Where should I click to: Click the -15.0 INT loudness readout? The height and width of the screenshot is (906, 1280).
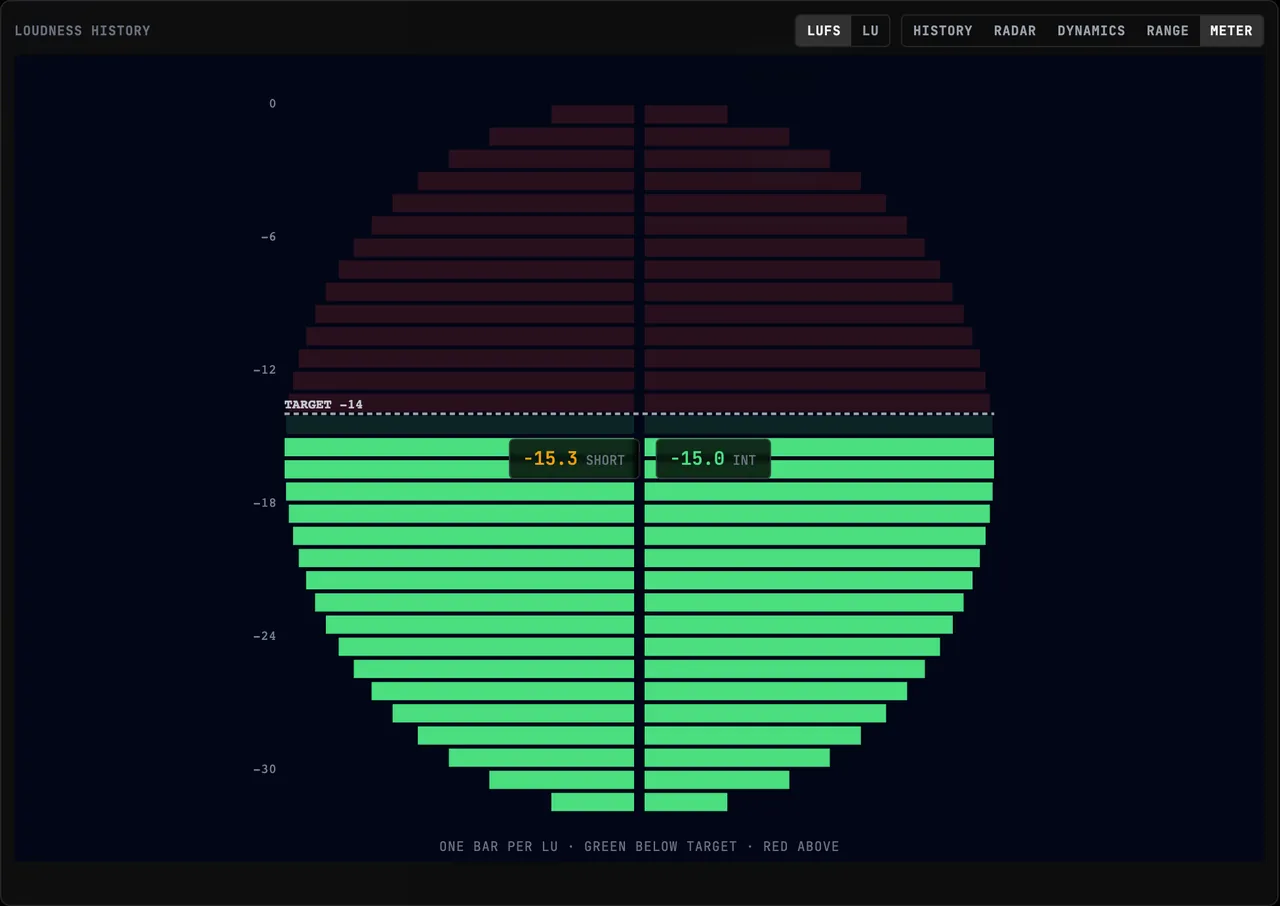click(x=713, y=459)
